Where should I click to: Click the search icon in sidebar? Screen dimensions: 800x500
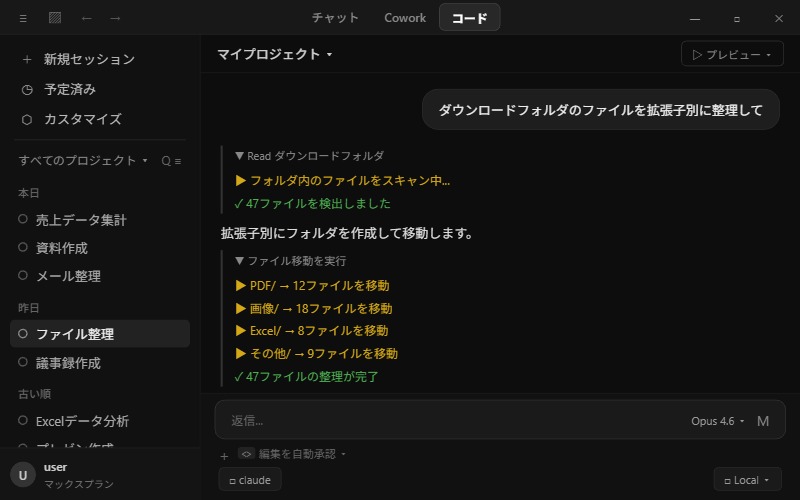pos(166,161)
